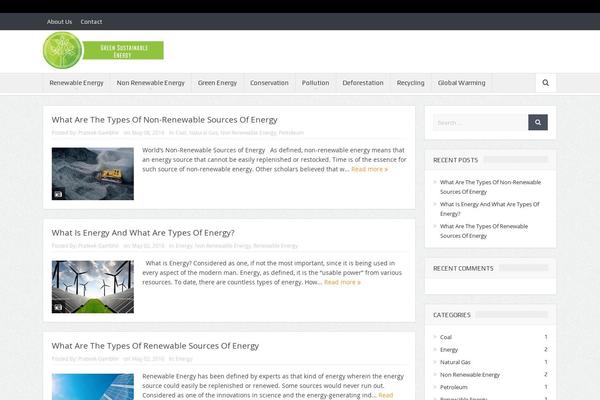This screenshot has height=400, width=600.
Task: Open the Petroleum category in sidebar
Action: coord(454,387)
